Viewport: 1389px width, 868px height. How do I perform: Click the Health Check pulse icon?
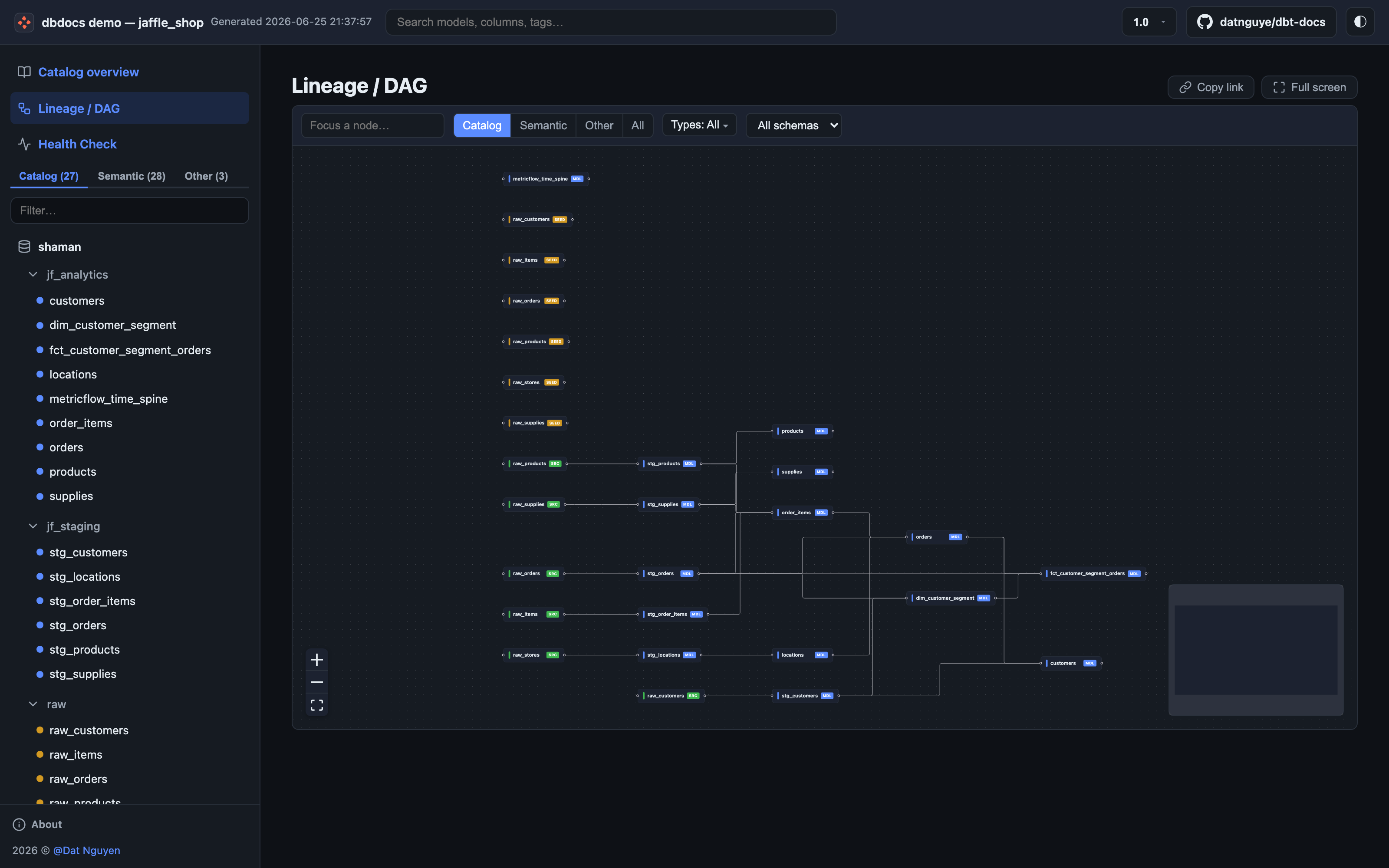tap(24, 144)
